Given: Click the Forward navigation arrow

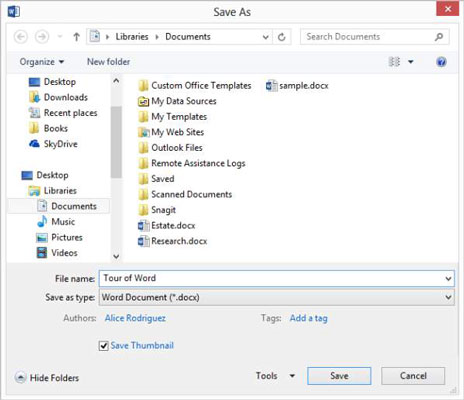Looking at the screenshot, I should pyautogui.click(x=42, y=36).
